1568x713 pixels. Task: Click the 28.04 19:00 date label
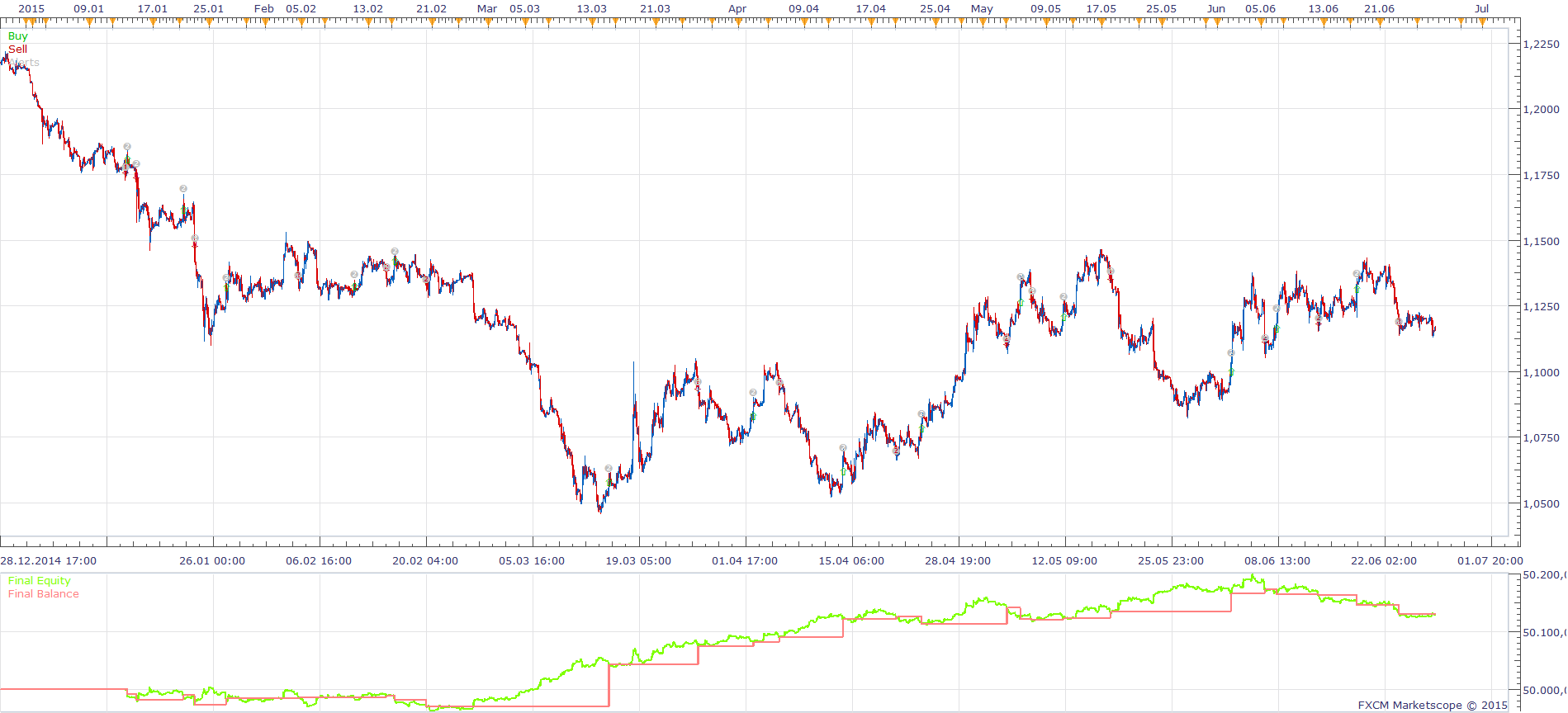[x=958, y=561]
